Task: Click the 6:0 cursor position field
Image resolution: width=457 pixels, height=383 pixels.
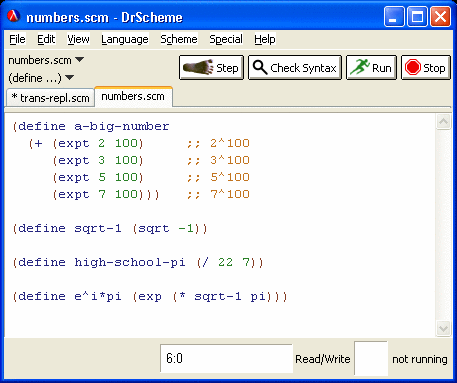Action: pos(226,358)
